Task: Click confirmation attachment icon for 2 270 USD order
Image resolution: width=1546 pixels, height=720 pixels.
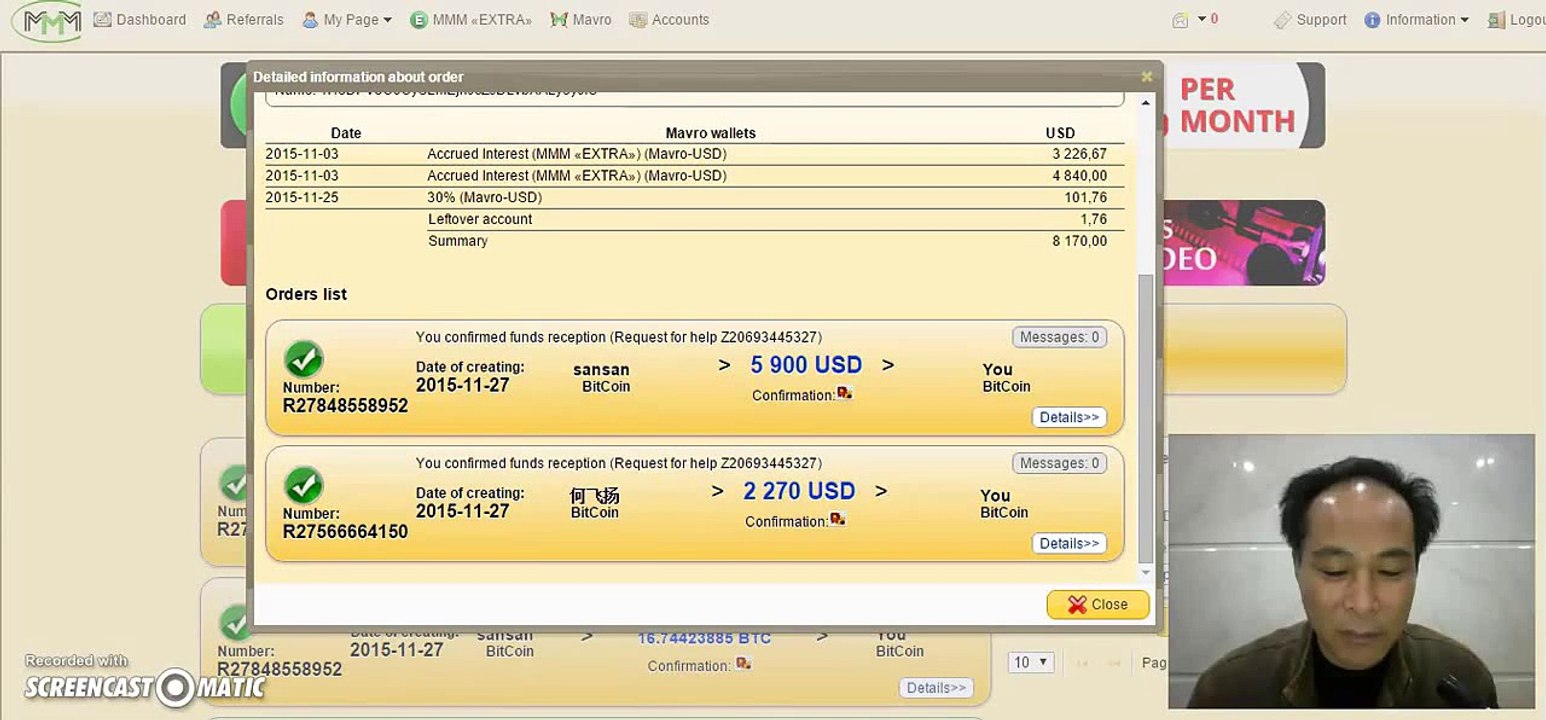Action: 838,519
